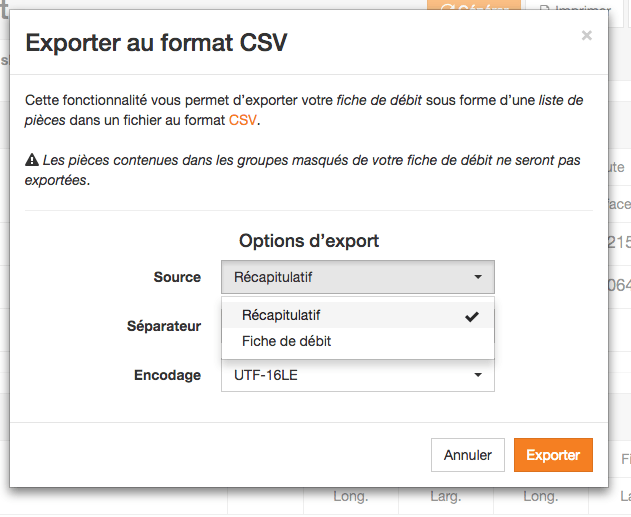Viewport: 631px width, 517px height.
Task: Click the Options d'export heading
Action: (309, 241)
